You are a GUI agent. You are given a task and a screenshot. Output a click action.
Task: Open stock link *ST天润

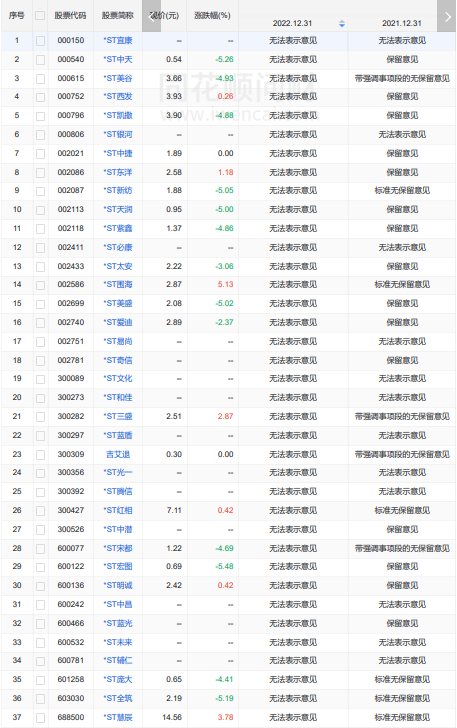click(x=118, y=209)
